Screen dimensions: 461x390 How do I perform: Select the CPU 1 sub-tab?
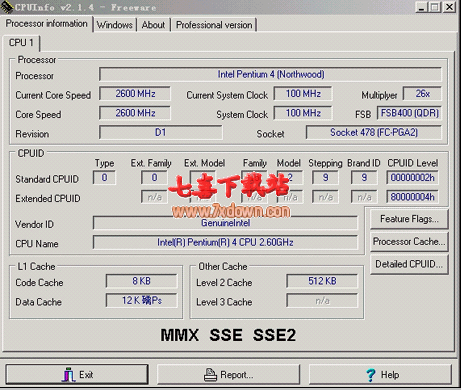(x=21, y=43)
